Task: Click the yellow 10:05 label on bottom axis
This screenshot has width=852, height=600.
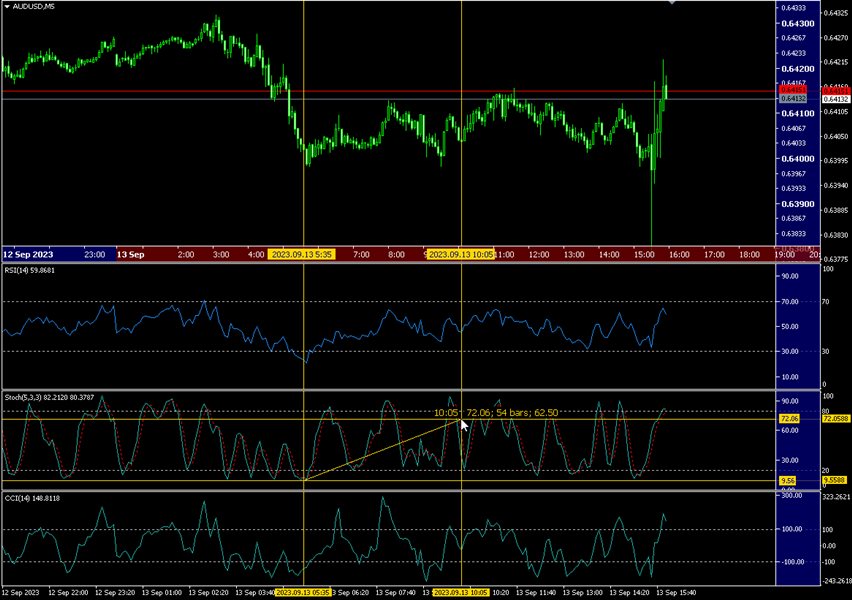Action: coord(460,593)
